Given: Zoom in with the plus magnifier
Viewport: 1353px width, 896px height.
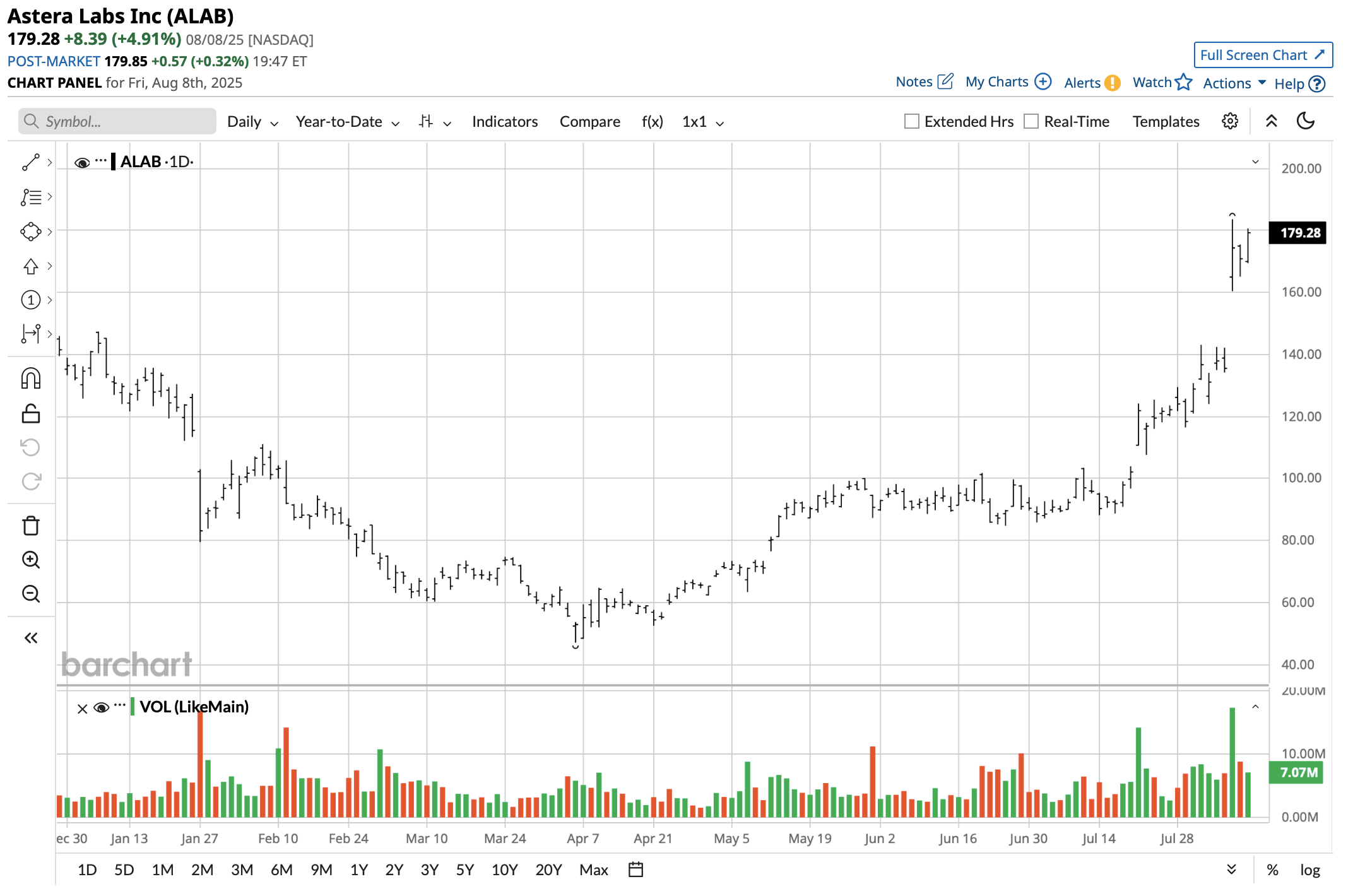Looking at the screenshot, I should 30,560.
